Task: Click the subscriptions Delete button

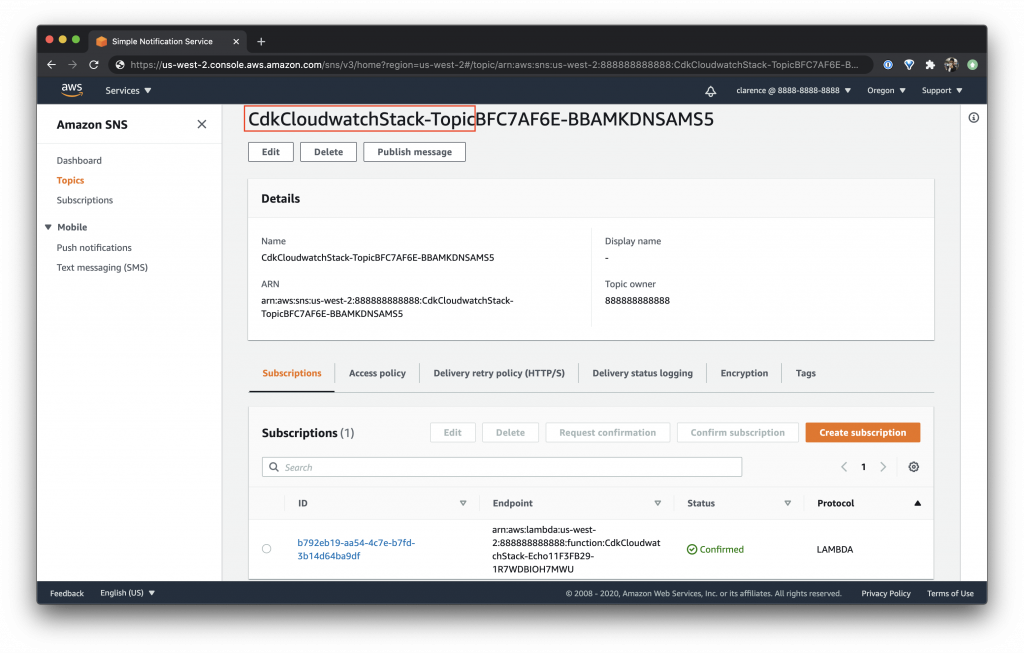Action: coord(510,432)
